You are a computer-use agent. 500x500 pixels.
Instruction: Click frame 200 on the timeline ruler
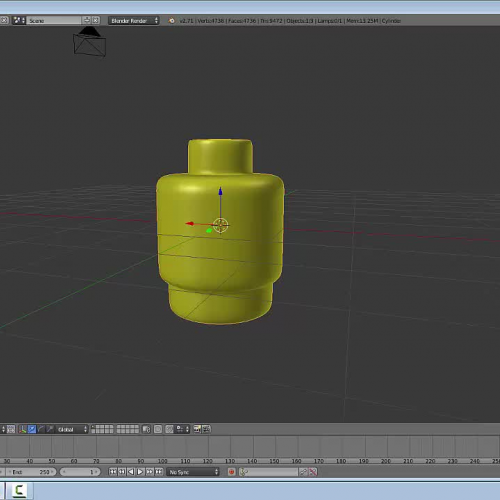[386, 461]
